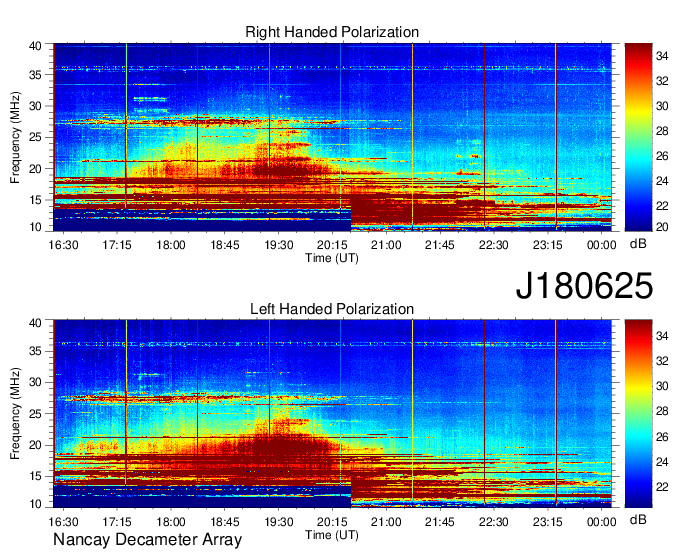
Task: Click the dB unit label of Left Handed colorbar
Action: coord(638,519)
